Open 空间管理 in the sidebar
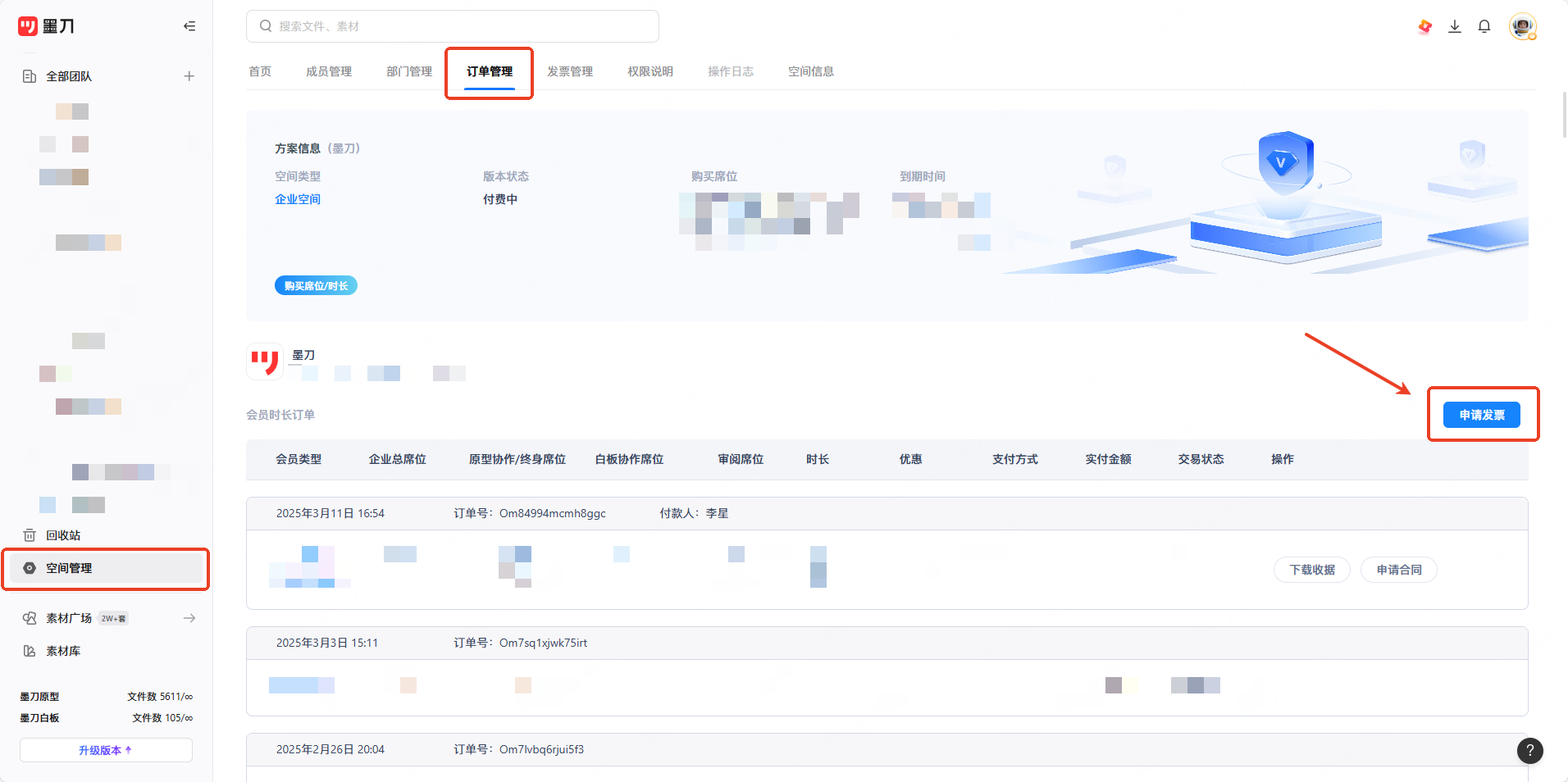The image size is (1568, 782). (x=106, y=568)
